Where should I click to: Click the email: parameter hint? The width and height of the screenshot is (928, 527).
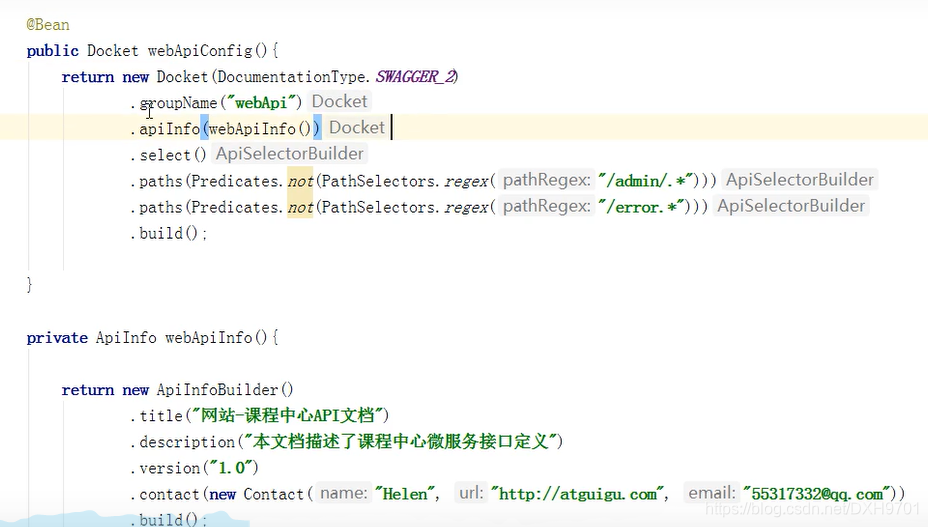[x=712, y=493]
